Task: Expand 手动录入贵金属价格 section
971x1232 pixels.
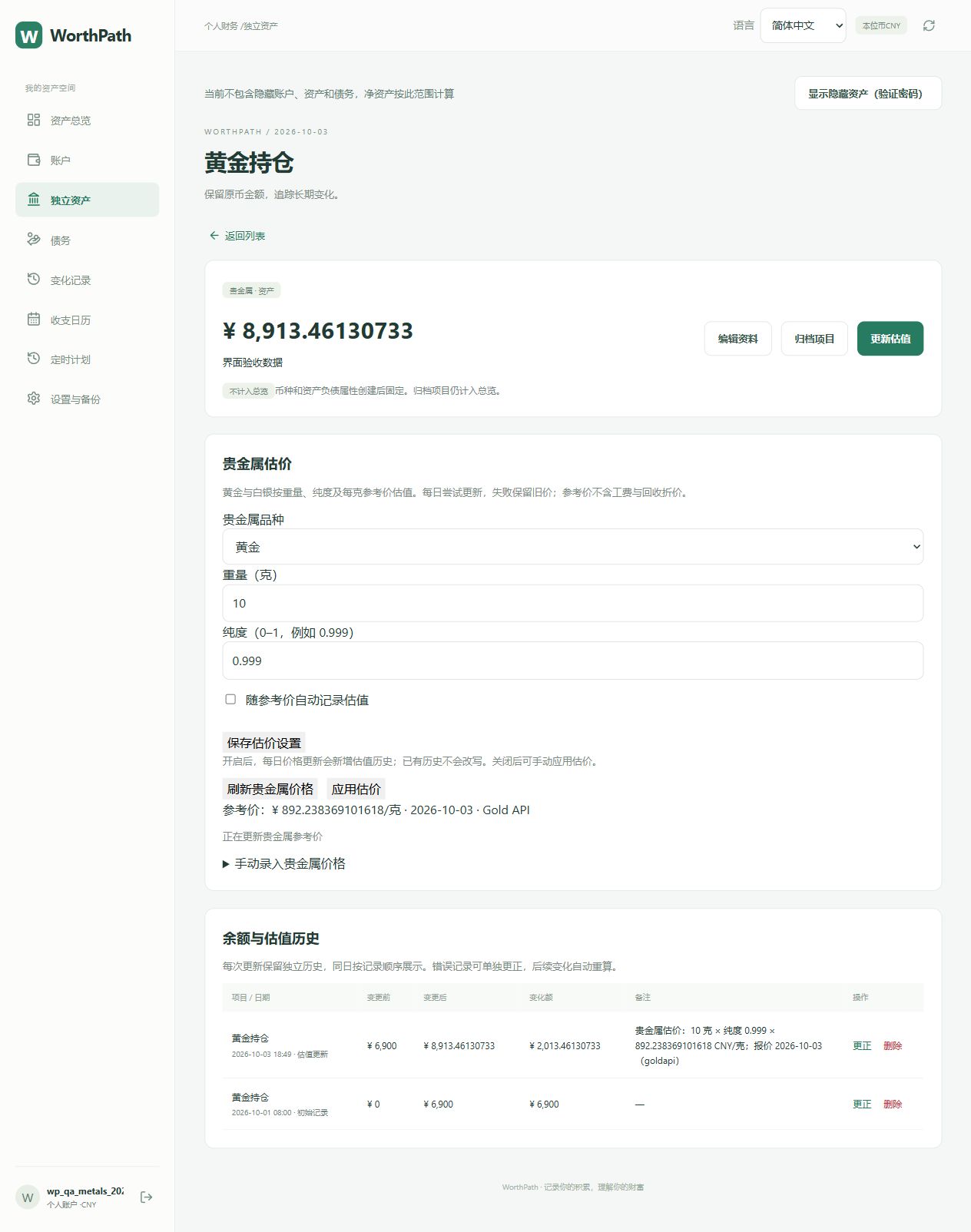Action: point(284,863)
